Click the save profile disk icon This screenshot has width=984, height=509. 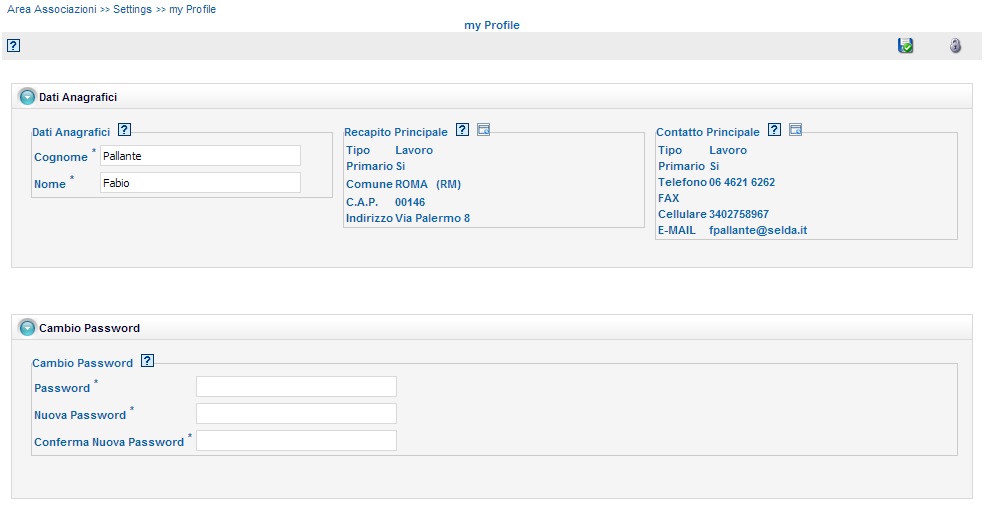coord(905,45)
